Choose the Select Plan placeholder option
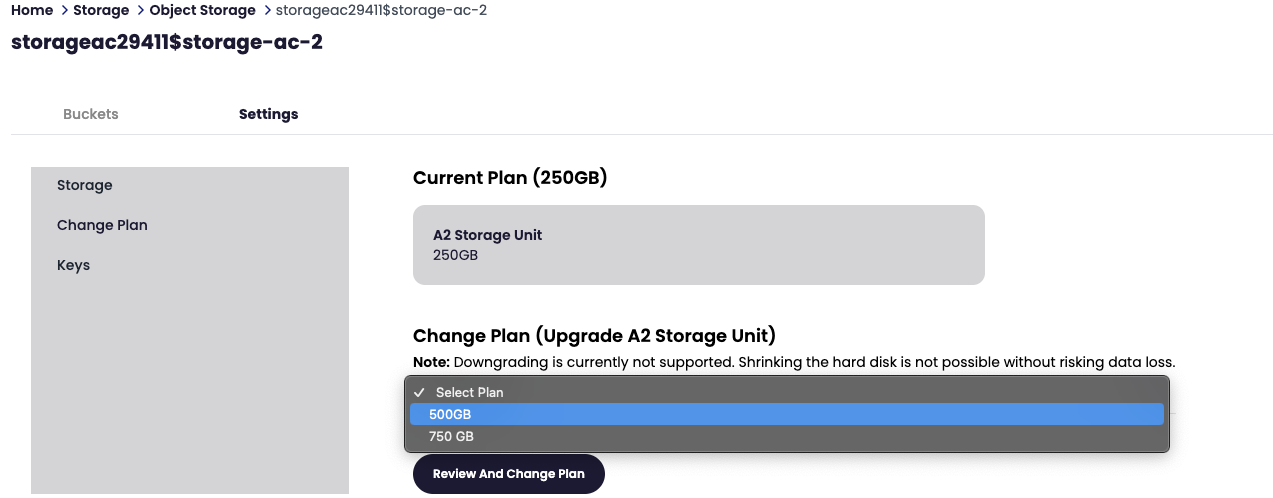 [469, 392]
